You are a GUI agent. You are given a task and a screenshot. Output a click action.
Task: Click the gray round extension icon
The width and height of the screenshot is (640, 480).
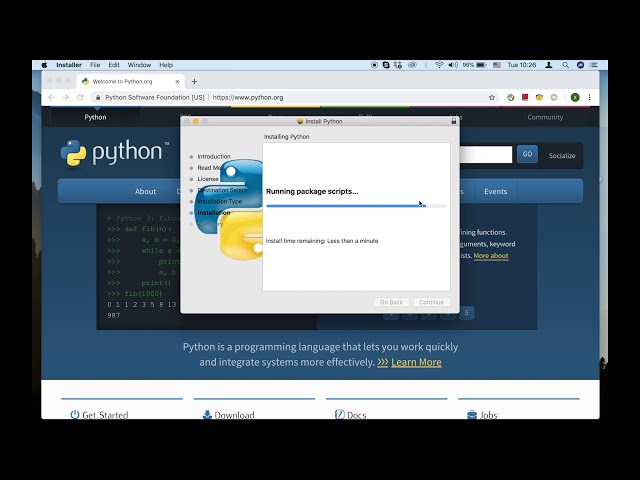pyautogui.click(x=554, y=98)
